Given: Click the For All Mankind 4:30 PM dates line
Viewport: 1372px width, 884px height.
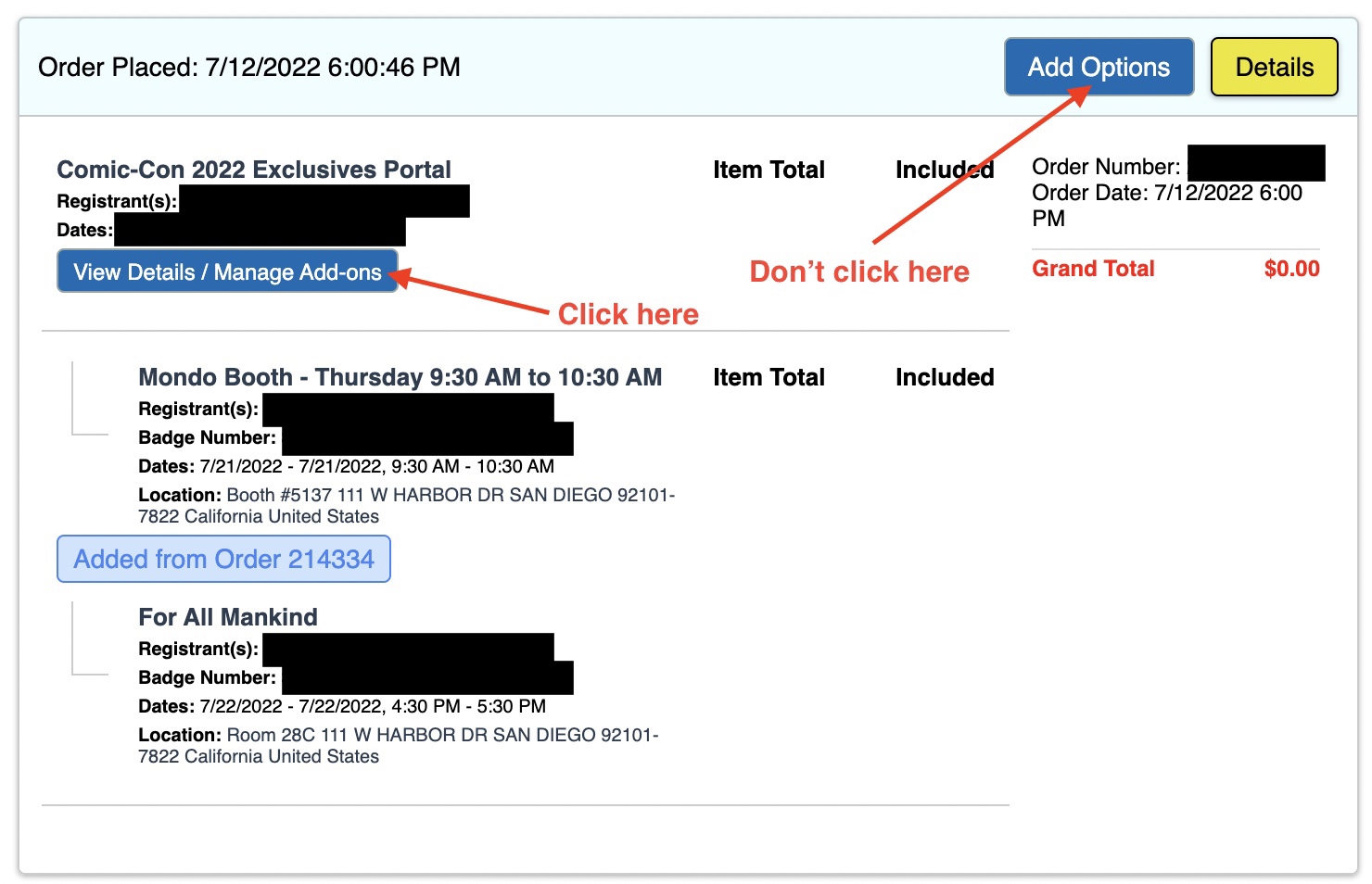Looking at the screenshot, I should [342, 706].
